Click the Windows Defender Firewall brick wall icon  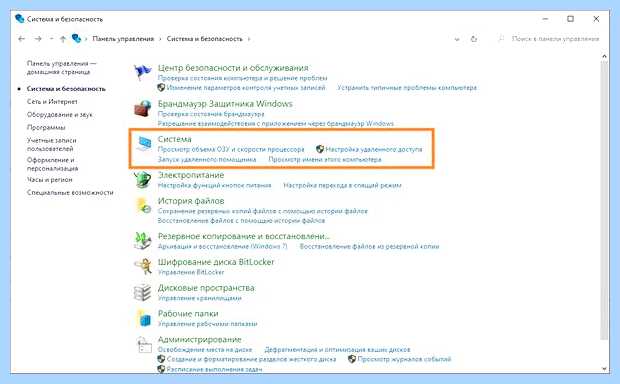coord(142,108)
